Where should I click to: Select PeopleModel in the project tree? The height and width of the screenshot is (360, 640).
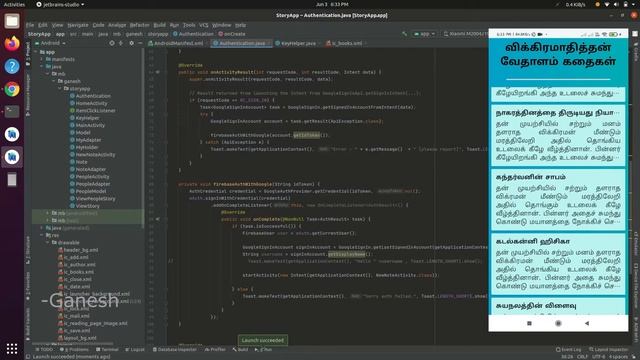pos(91,191)
